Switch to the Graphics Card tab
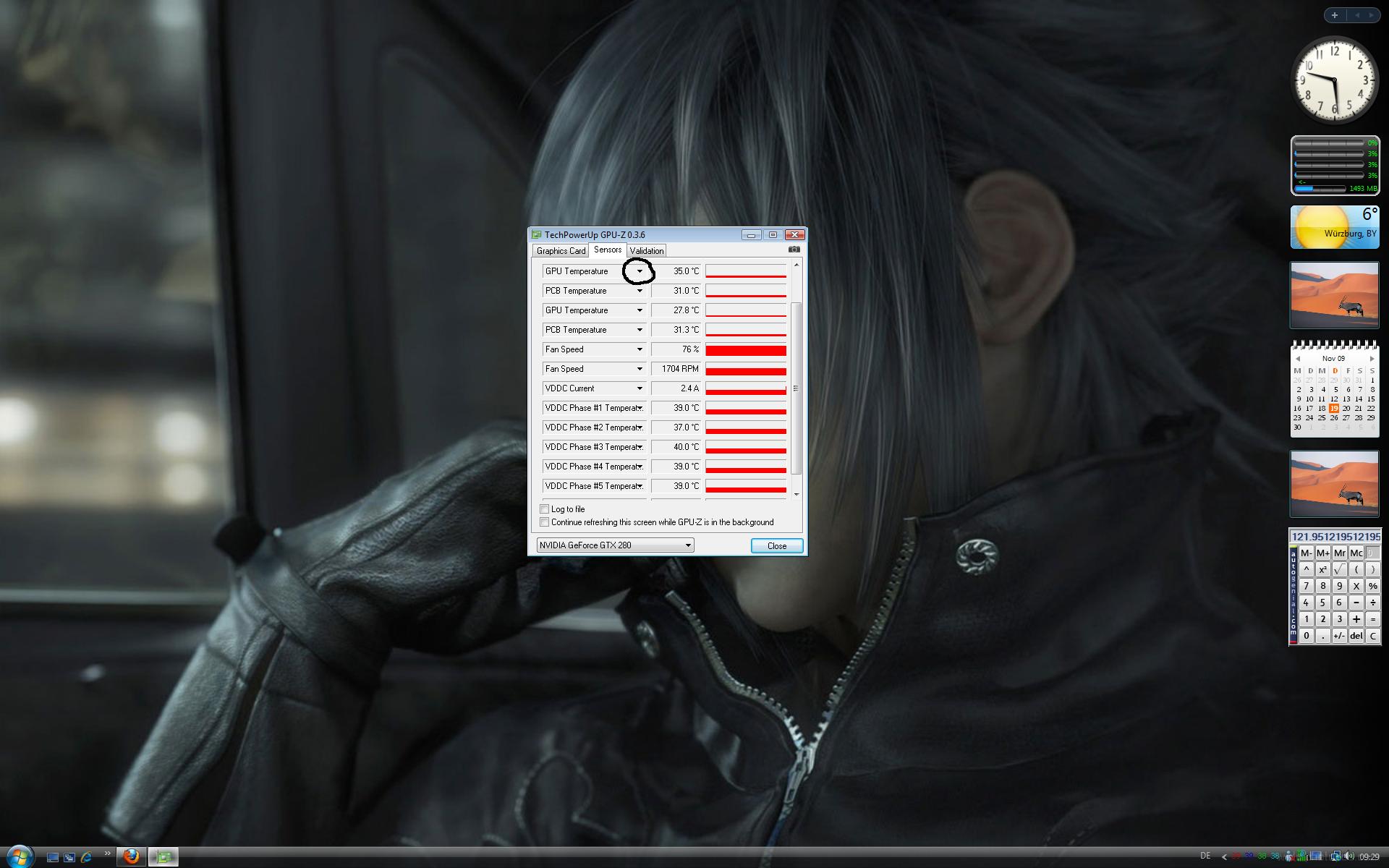The image size is (1389, 868). coord(561,251)
